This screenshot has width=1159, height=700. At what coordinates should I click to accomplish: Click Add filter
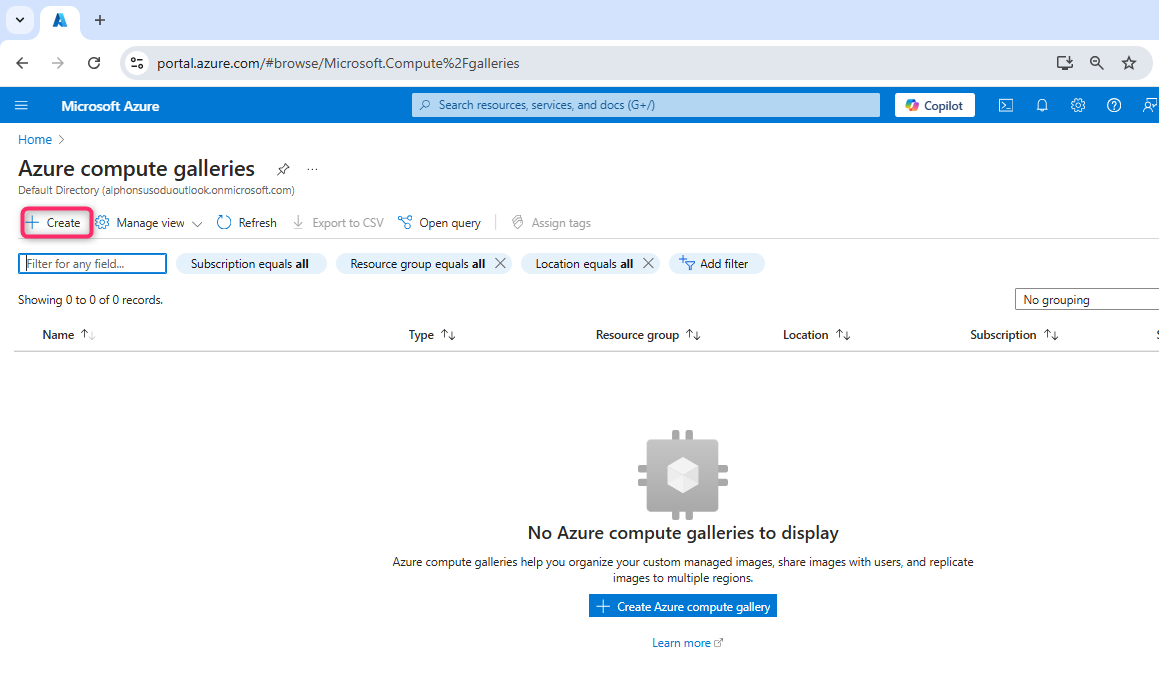(716, 264)
